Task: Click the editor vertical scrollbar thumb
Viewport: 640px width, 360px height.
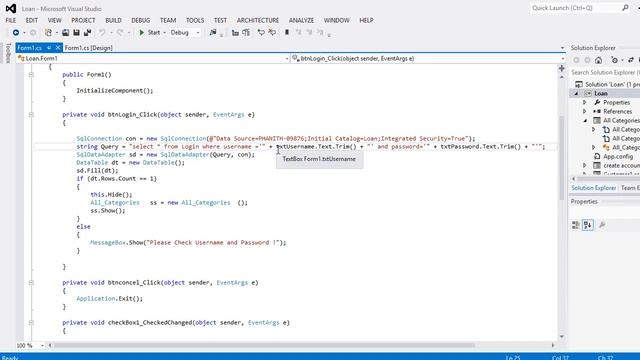Action: pyautogui.click(x=562, y=157)
